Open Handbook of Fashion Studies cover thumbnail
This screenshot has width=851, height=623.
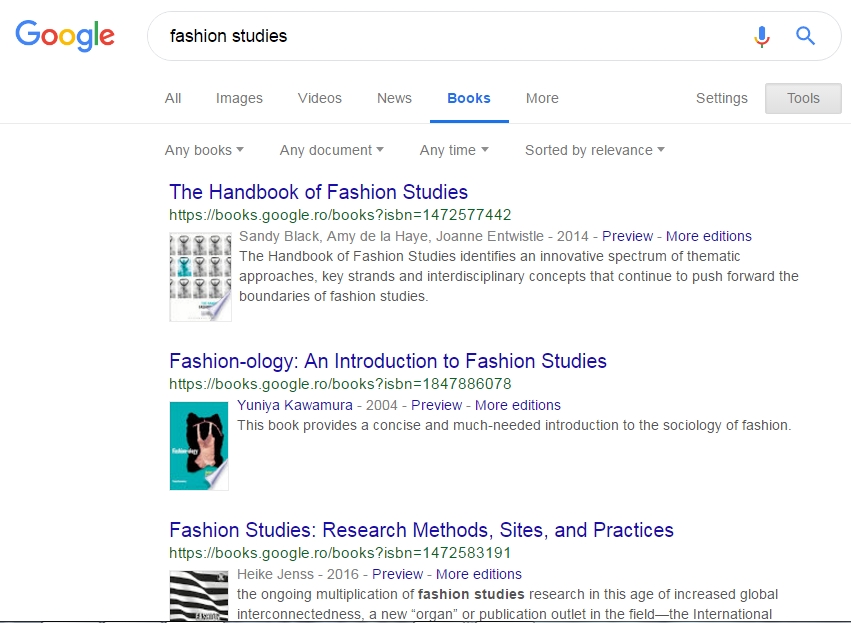200,276
